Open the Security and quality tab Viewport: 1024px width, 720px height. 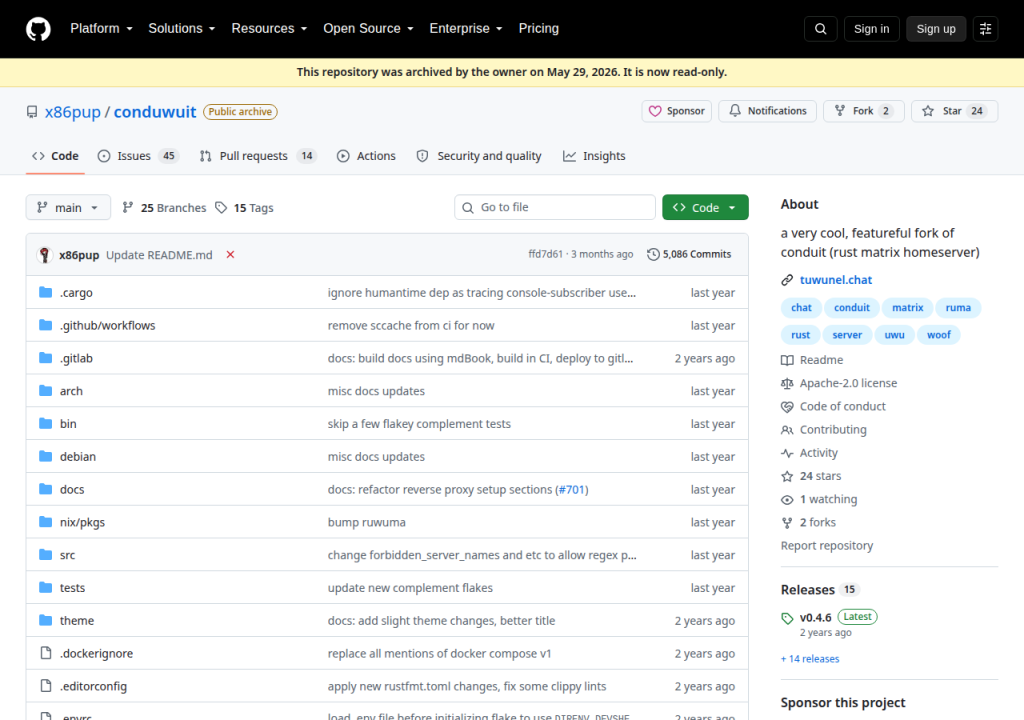pyautogui.click(x=479, y=156)
